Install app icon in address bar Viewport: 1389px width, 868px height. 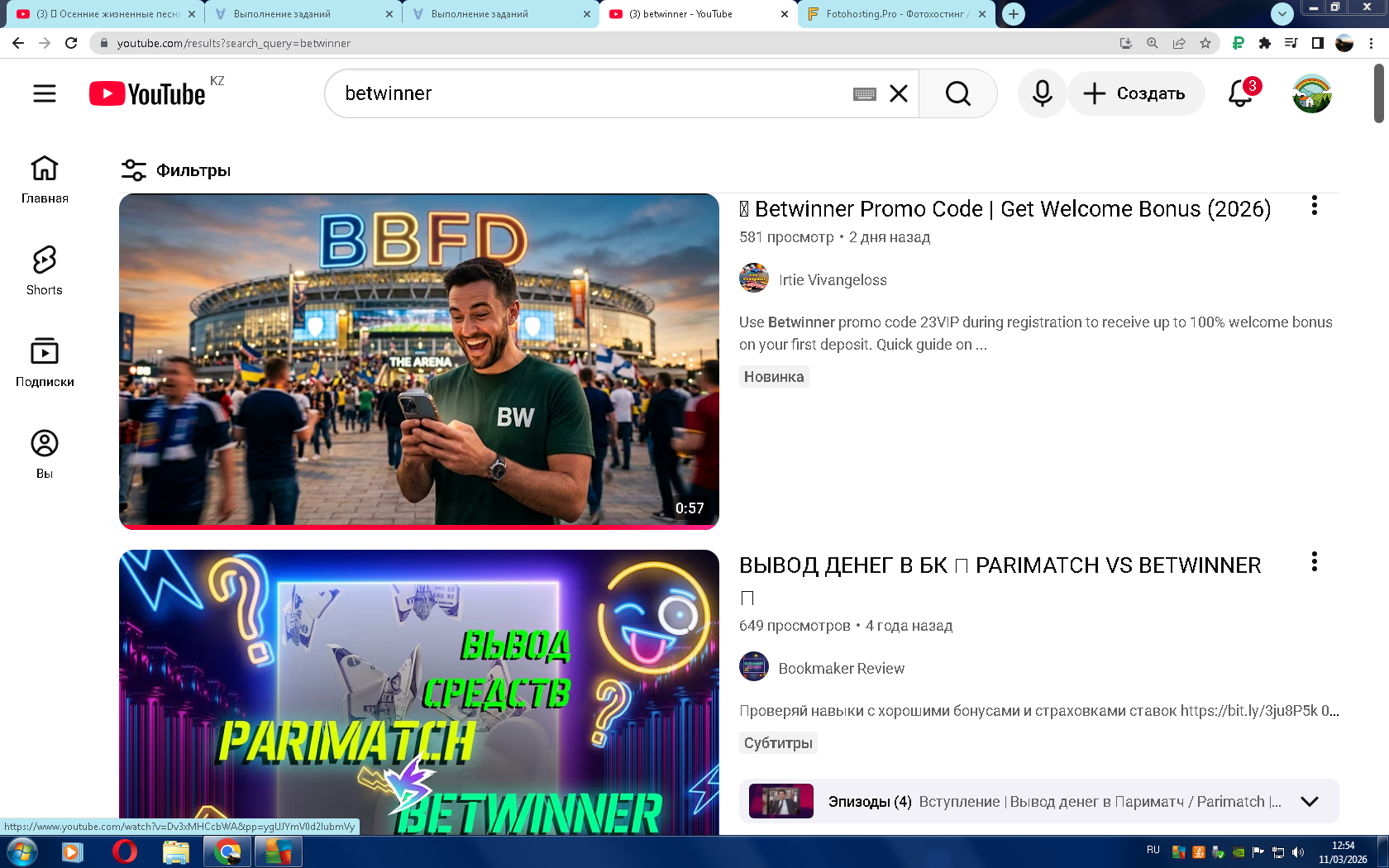(x=1125, y=43)
